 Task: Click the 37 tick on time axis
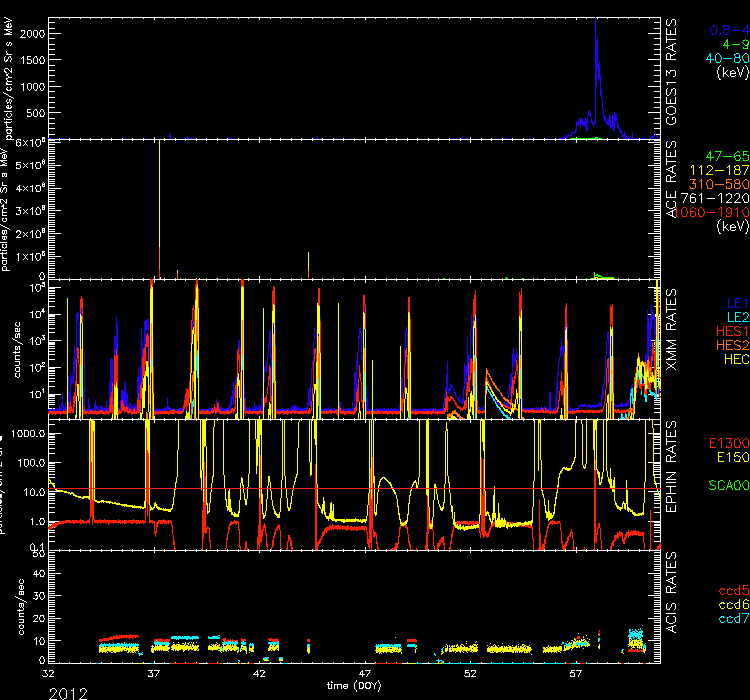point(154,675)
